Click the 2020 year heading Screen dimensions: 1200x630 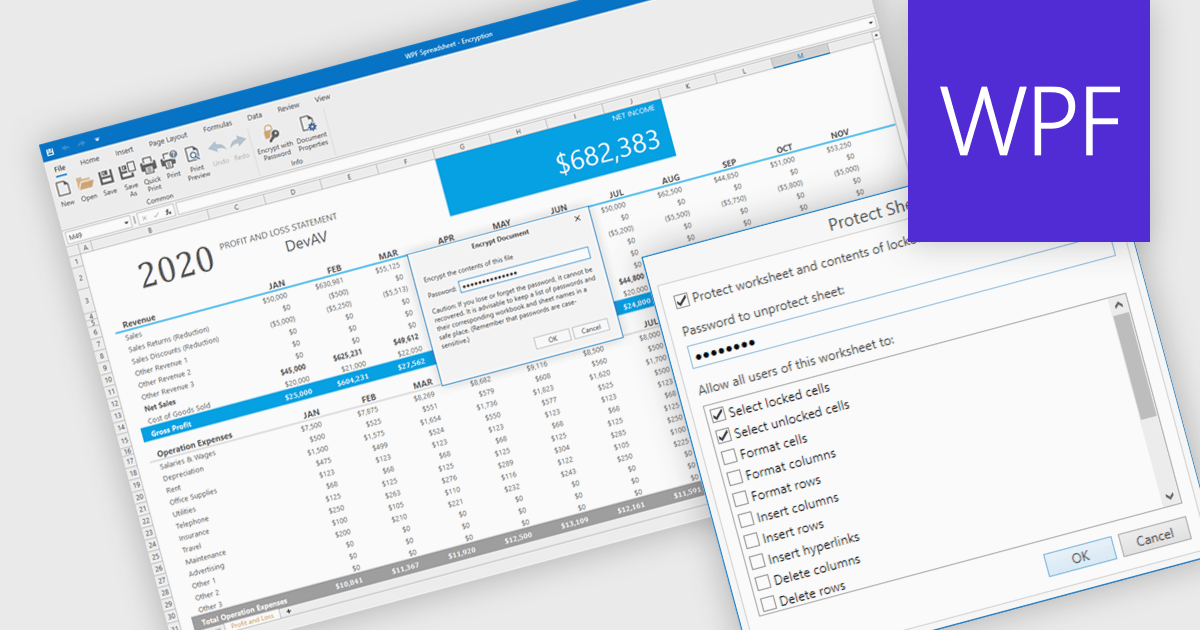point(176,267)
